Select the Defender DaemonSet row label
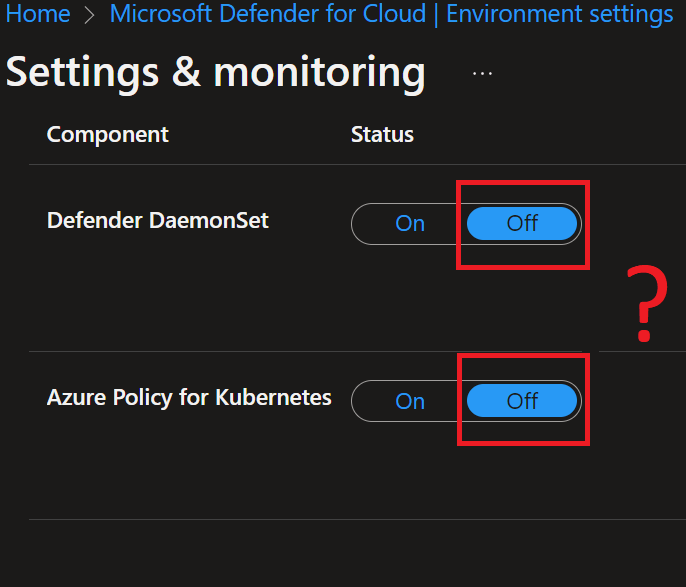Screen dimensions: 686x587 pos(158,220)
